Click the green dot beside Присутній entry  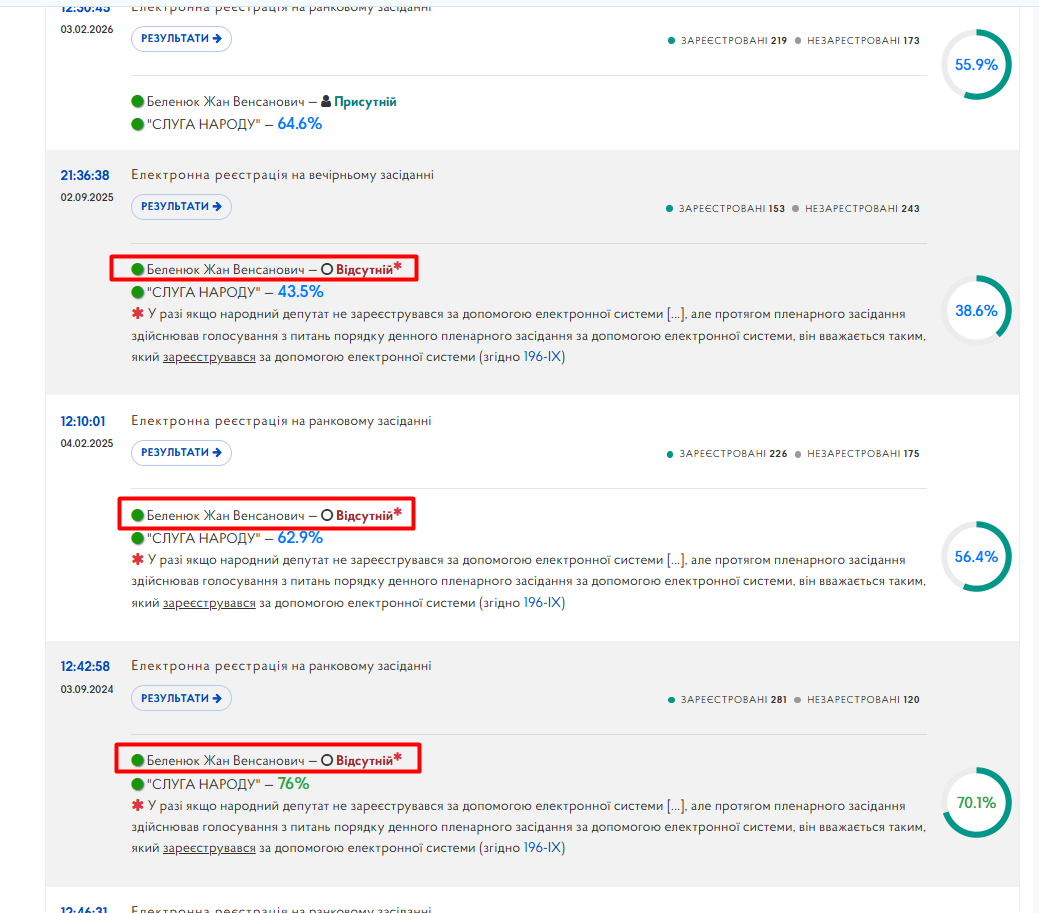click(138, 101)
